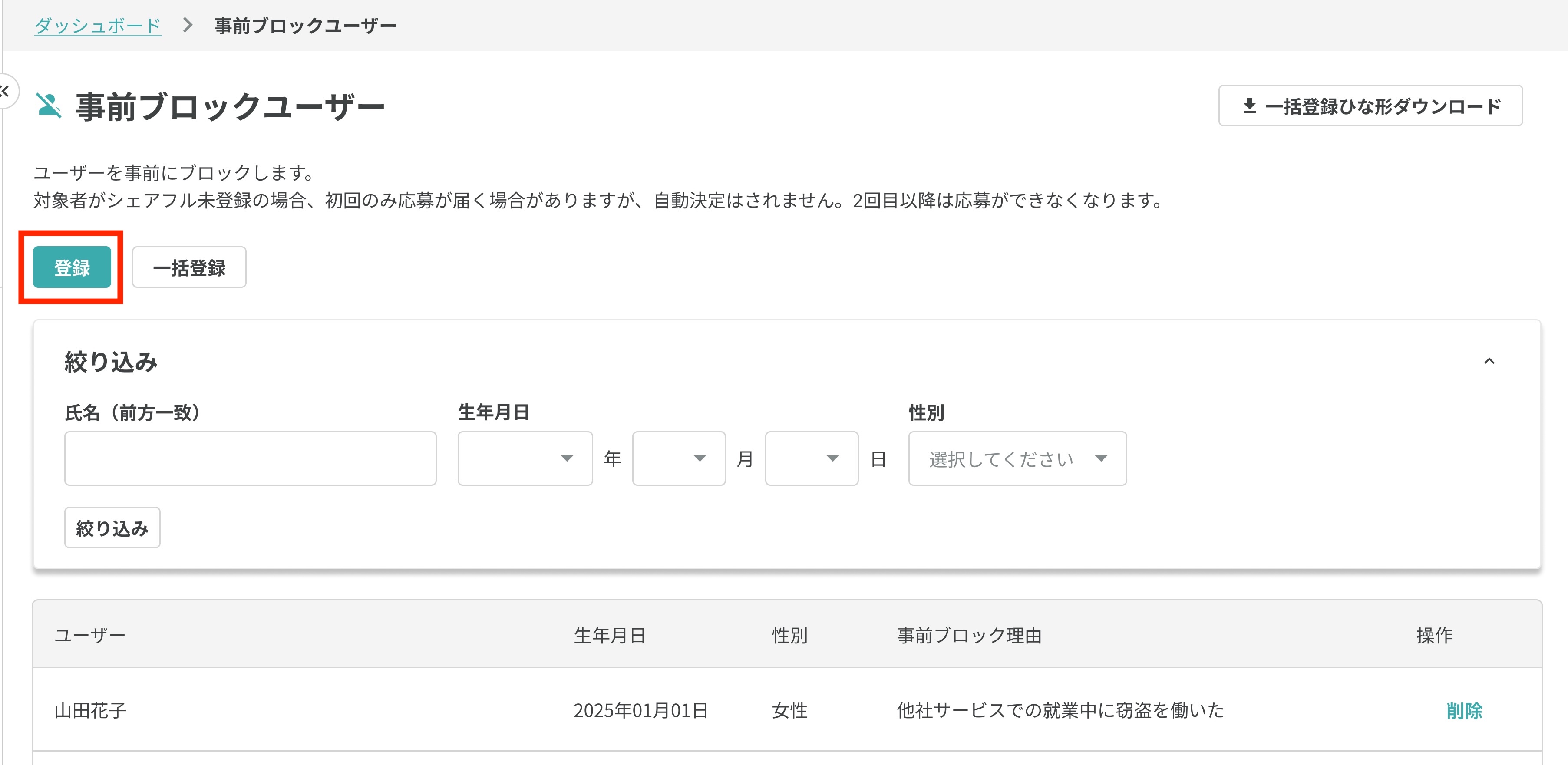This screenshot has height=765, width=1568.
Task: Click the 絞り込み filter button
Action: [x=112, y=528]
